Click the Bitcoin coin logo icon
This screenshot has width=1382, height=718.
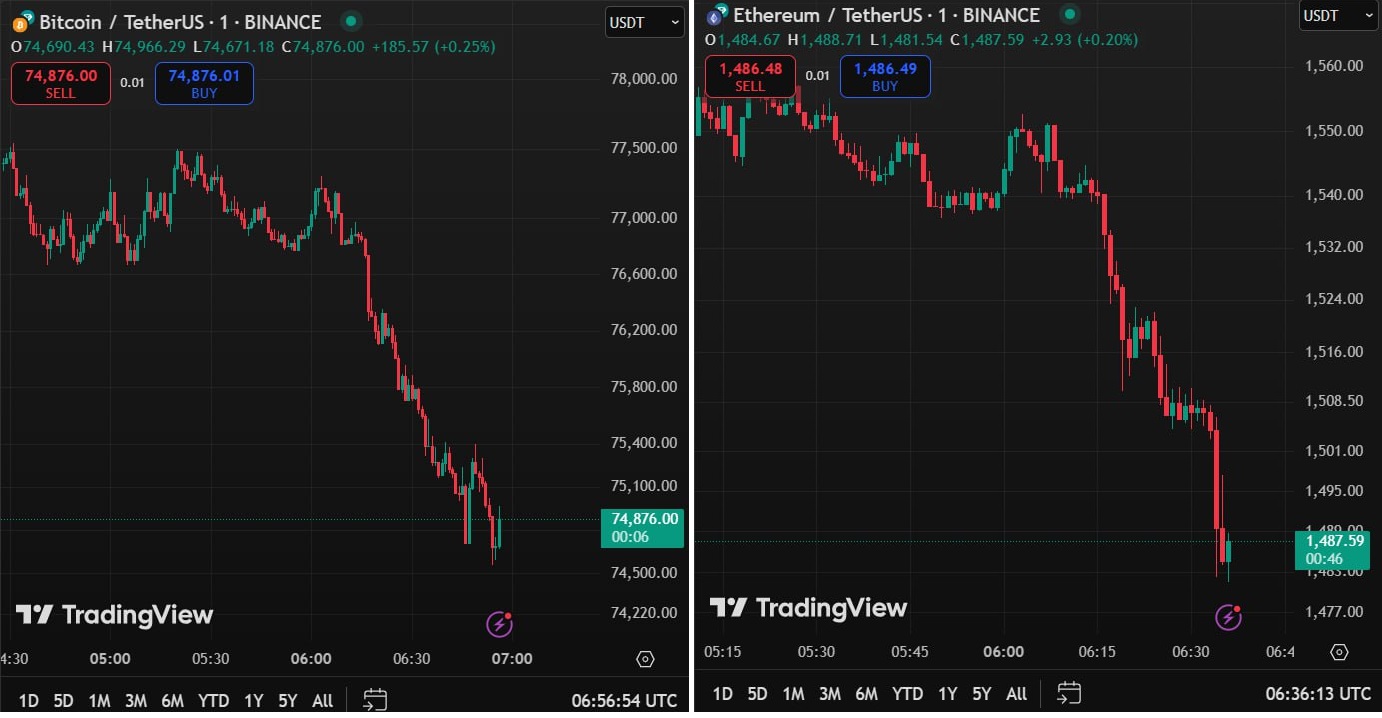21,22
